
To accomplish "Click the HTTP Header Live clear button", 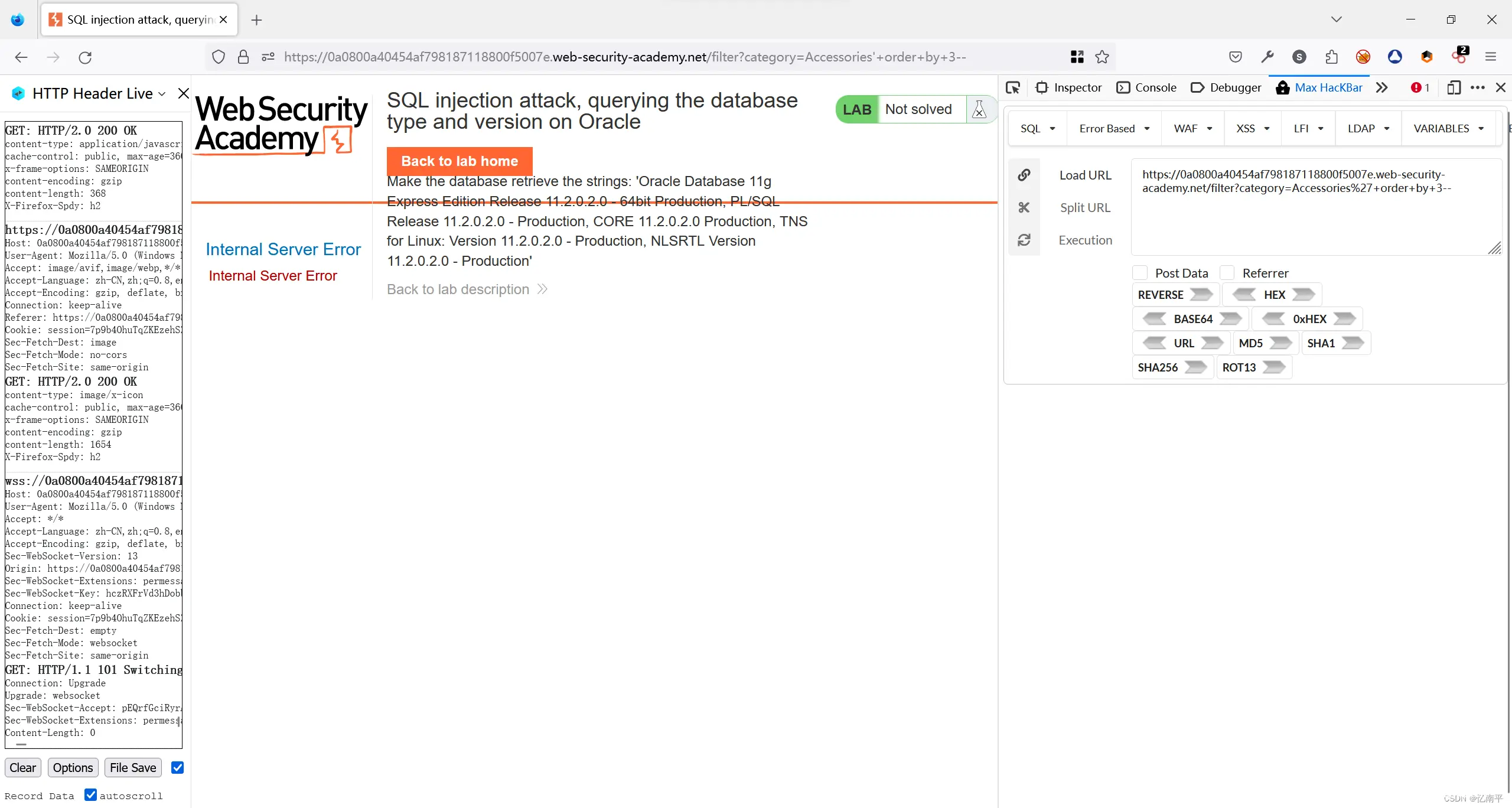I will click(22, 767).
